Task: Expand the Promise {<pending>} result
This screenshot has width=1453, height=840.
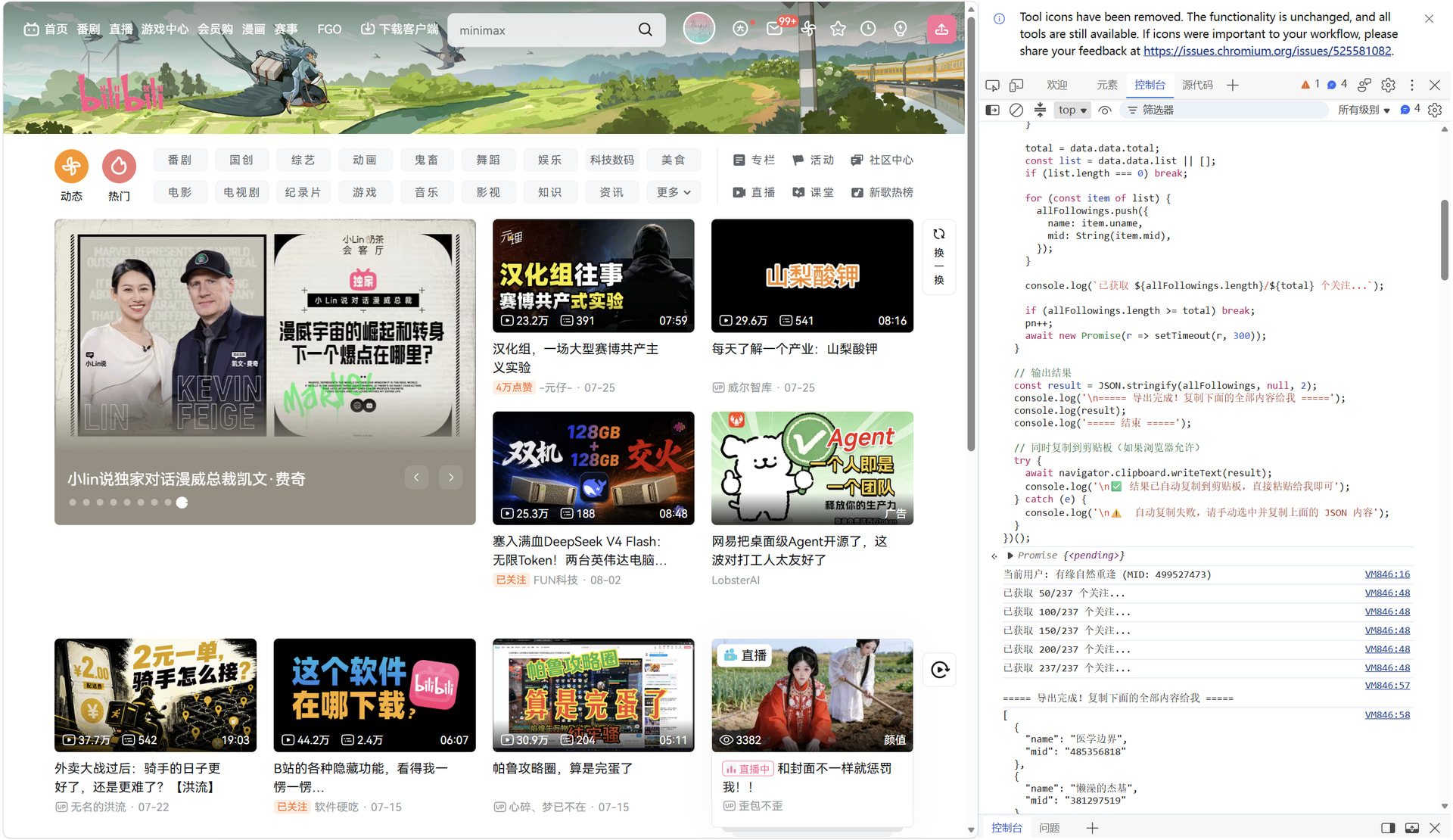Action: (x=1010, y=555)
